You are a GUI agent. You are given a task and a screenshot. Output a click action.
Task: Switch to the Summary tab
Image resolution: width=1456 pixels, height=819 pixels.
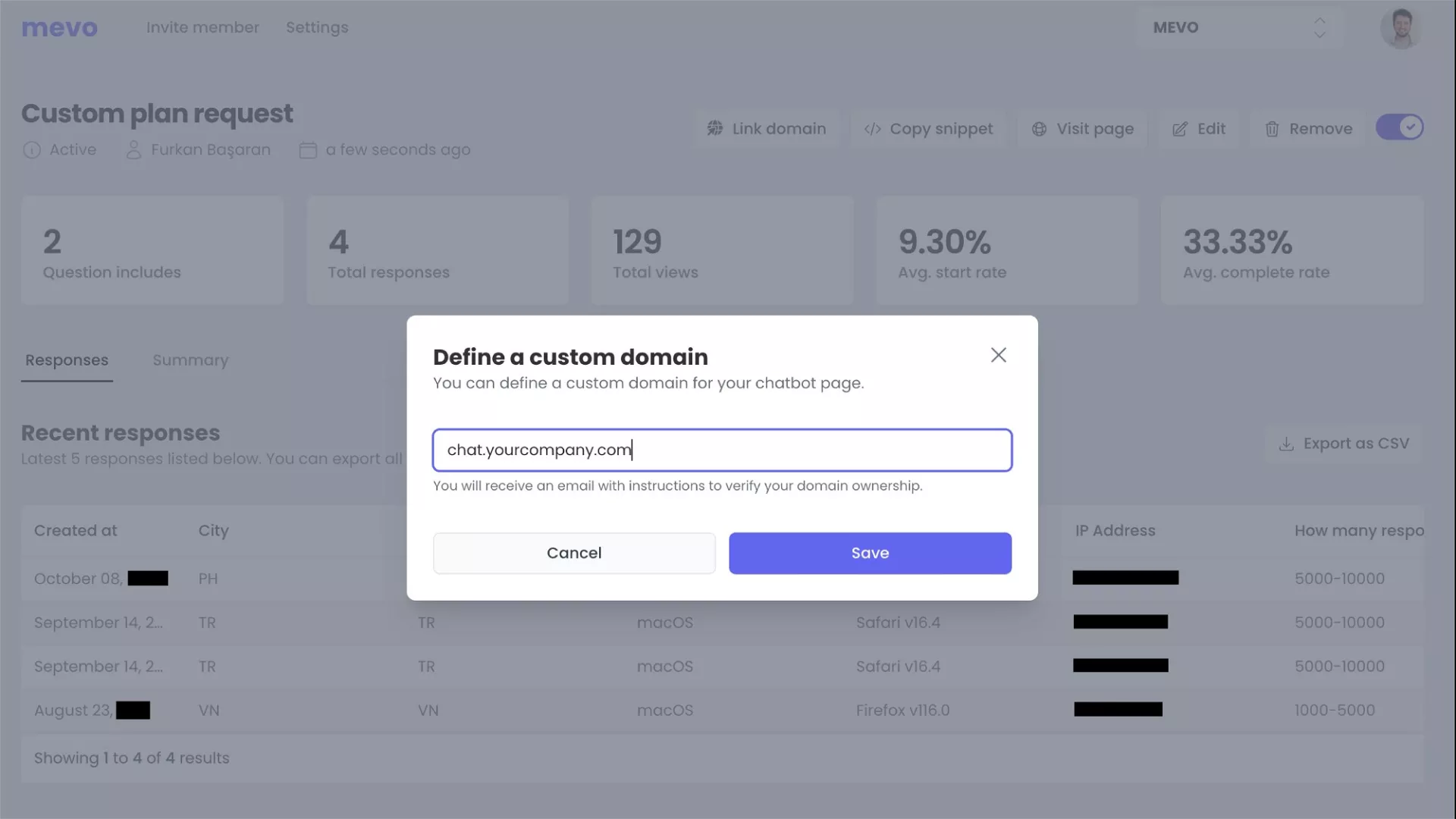click(x=190, y=361)
